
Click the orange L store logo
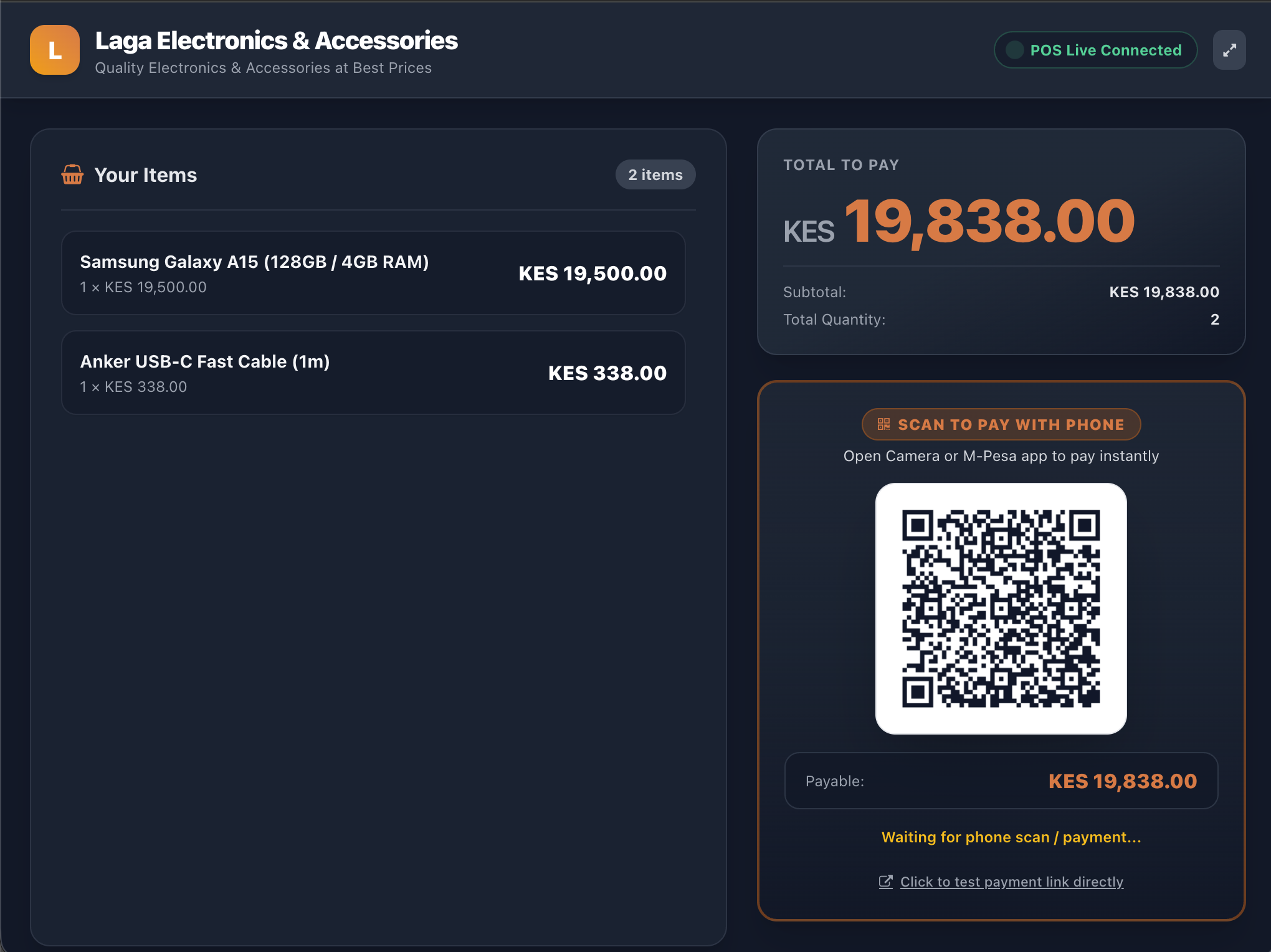coord(55,50)
